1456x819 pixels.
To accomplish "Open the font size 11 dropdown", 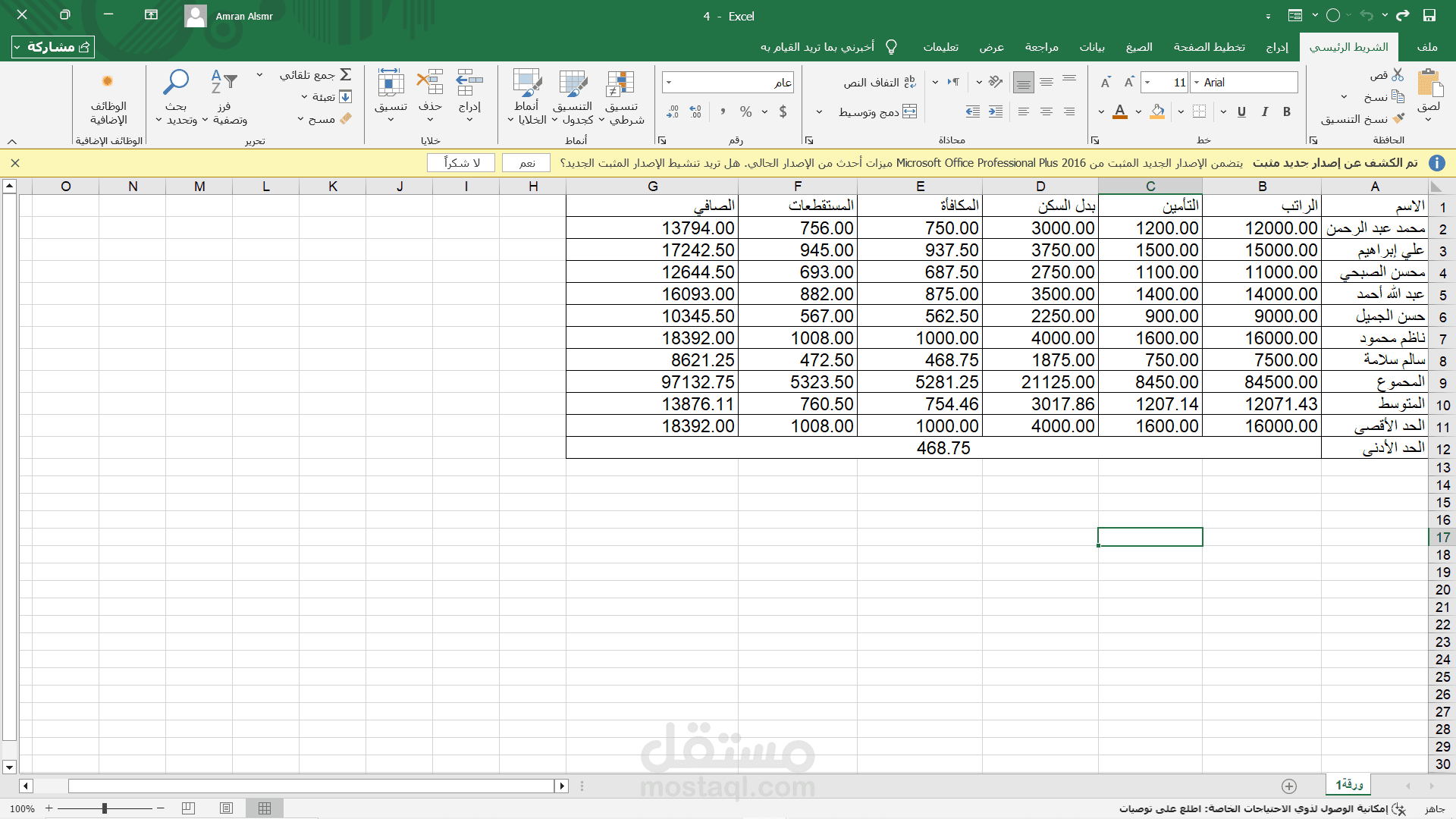I will click(1148, 82).
